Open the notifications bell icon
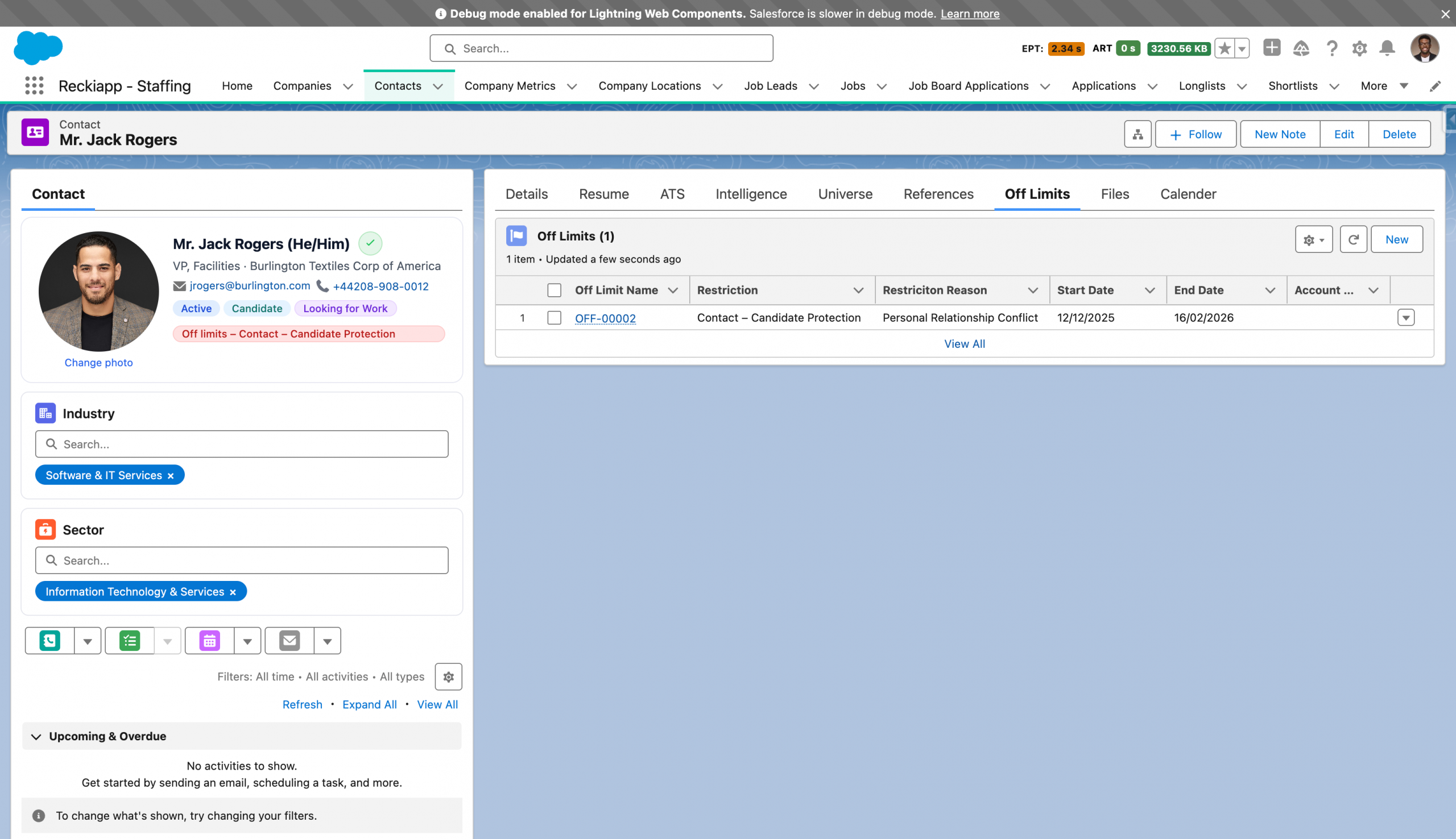 [1387, 48]
